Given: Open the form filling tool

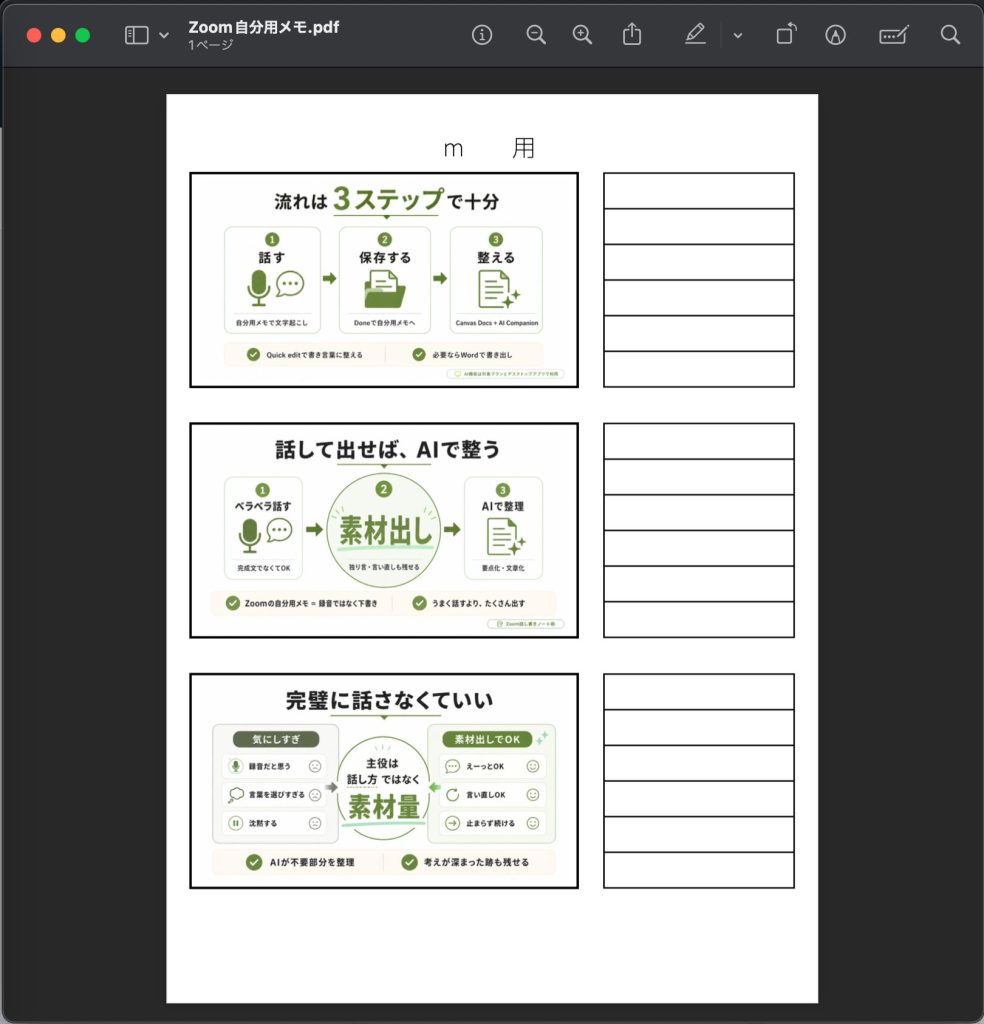Looking at the screenshot, I should point(893,35).
